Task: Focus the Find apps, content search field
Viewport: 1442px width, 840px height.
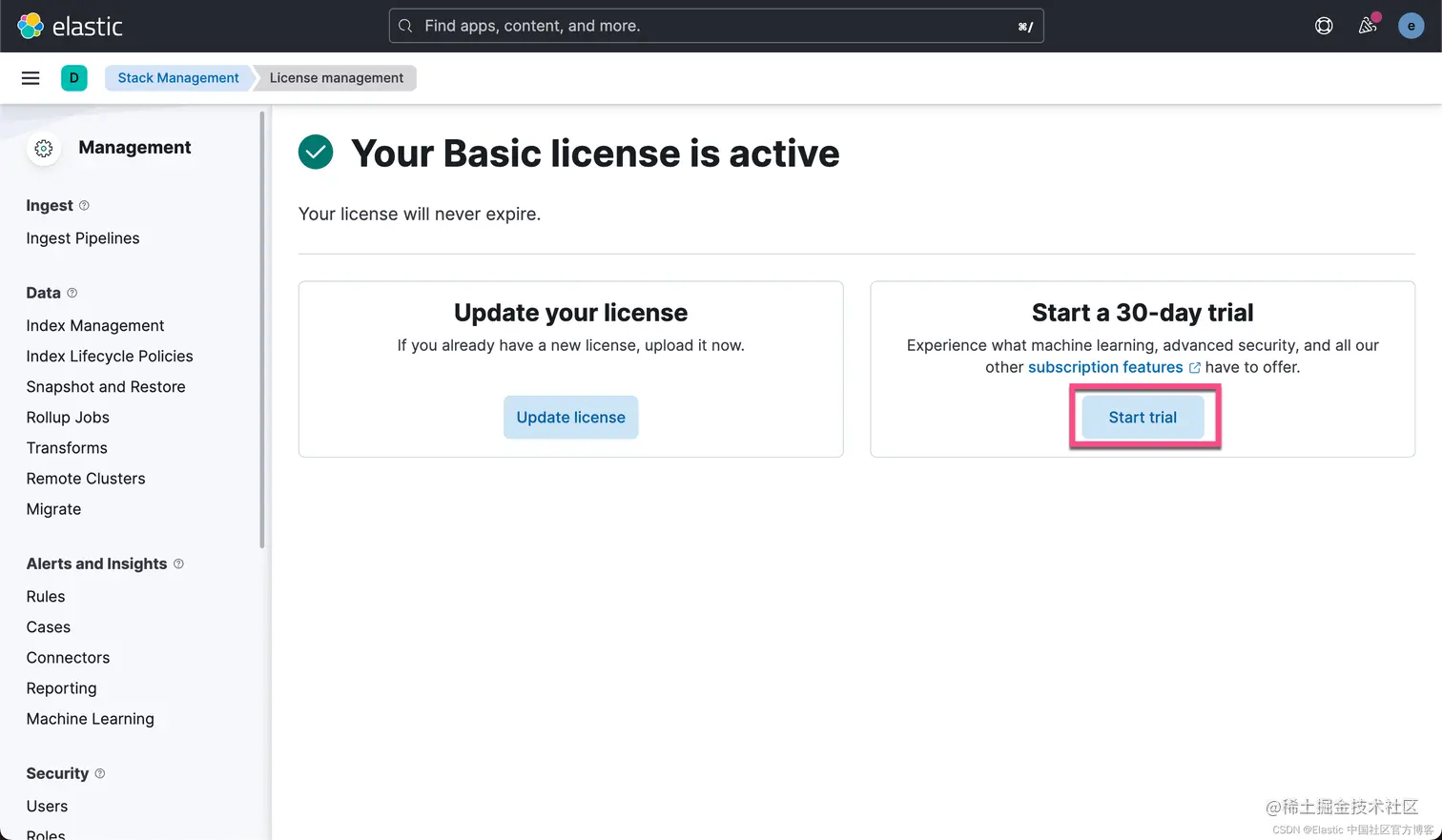Action: (716, 26)
